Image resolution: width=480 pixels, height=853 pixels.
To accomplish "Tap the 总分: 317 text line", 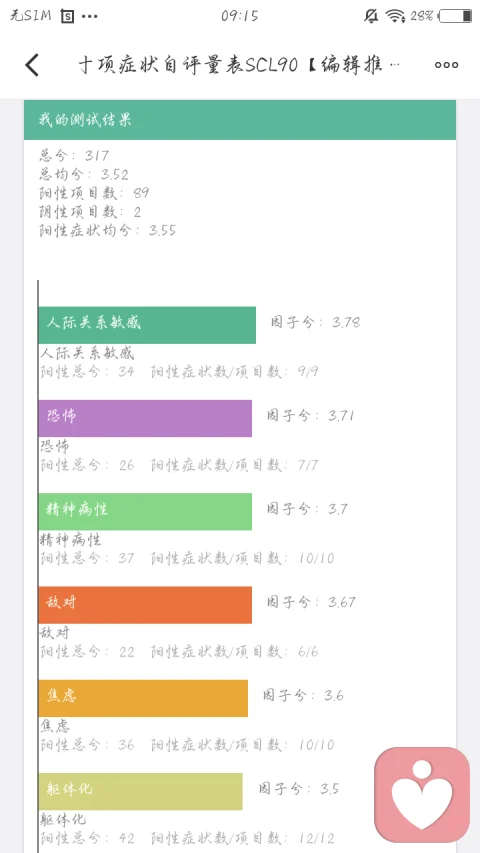I will coord(74,156).
